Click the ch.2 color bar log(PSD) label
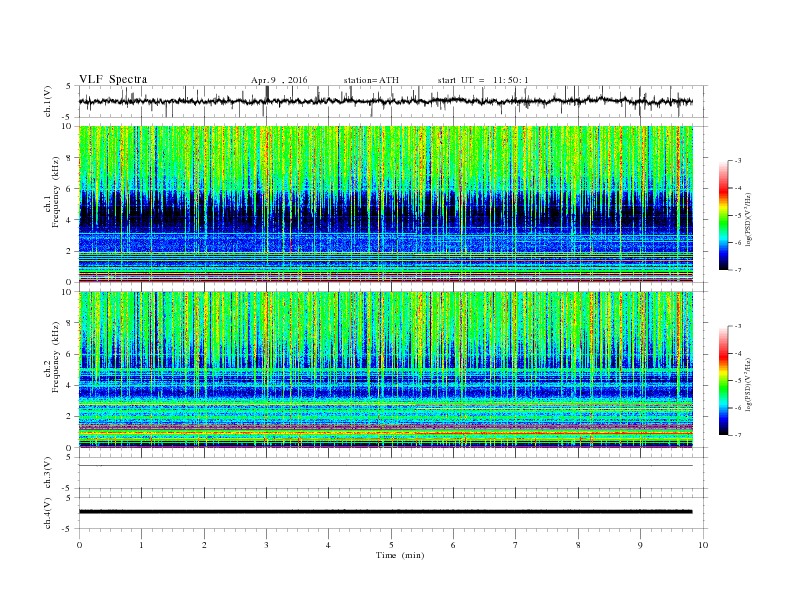This screenshot has width=792, height=612. coord(748,385)
